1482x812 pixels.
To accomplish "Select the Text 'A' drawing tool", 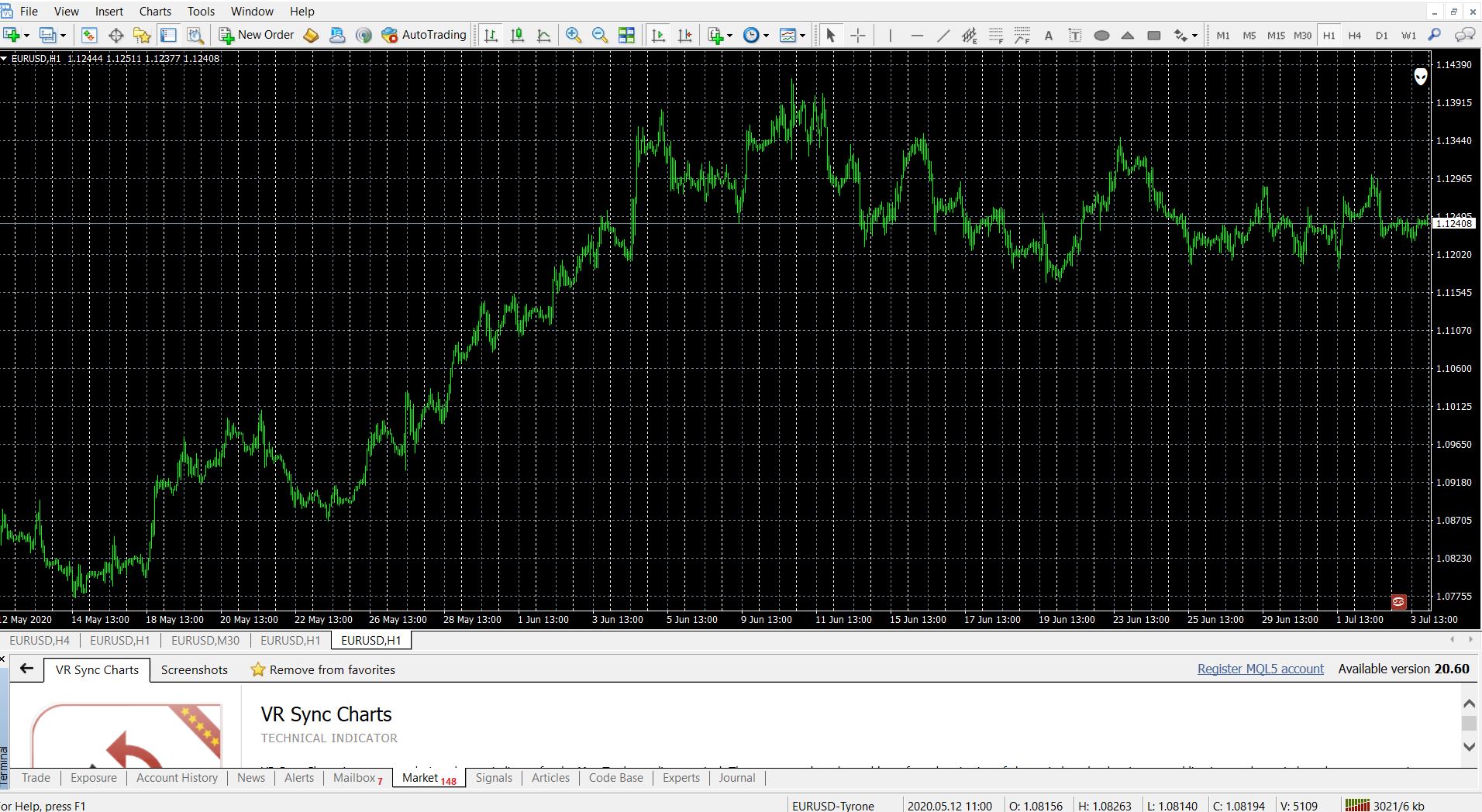I will click(1049, 35).
